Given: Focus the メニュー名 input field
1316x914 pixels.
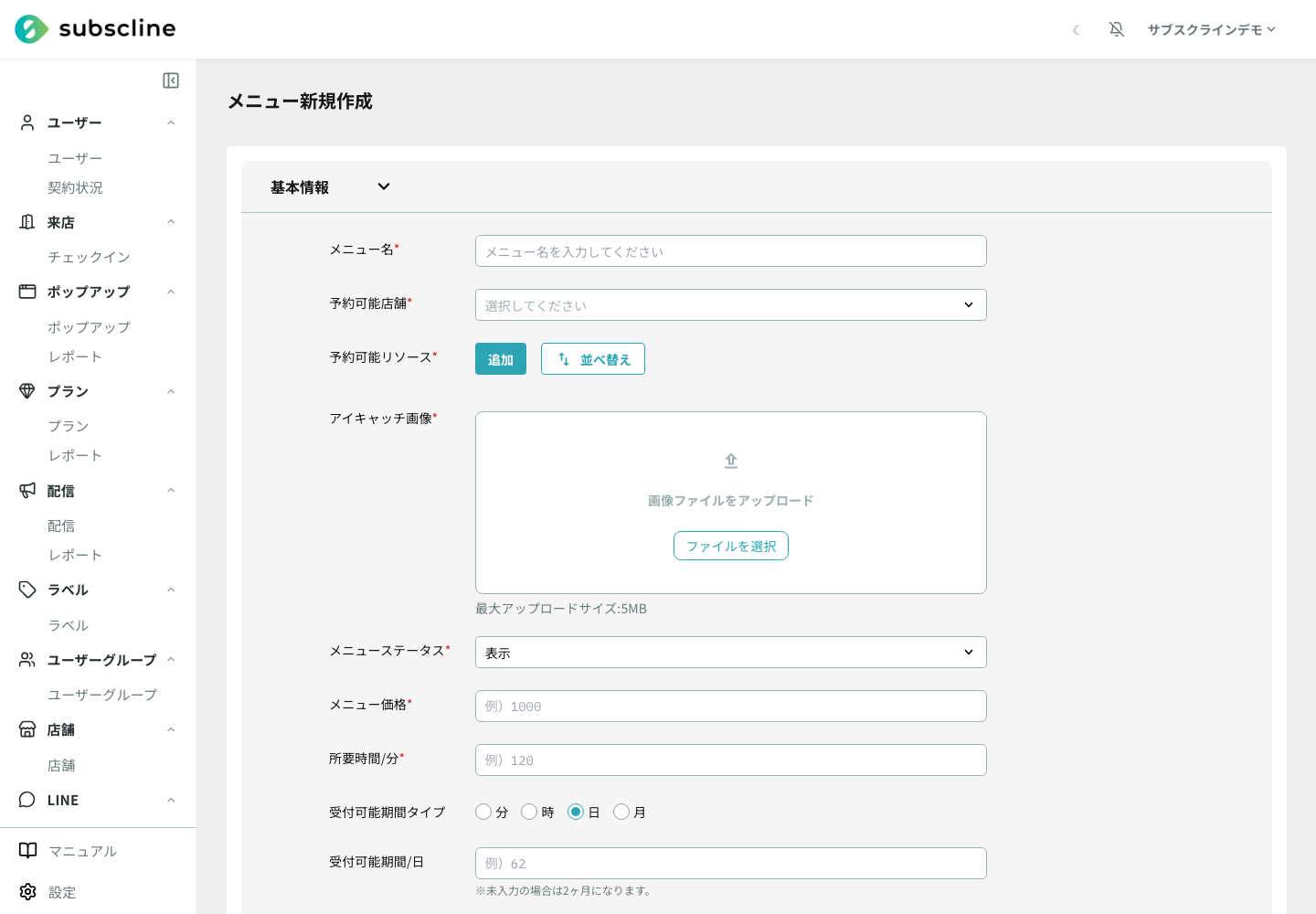Looking at the screenshot, I should (x=731, y=251).
